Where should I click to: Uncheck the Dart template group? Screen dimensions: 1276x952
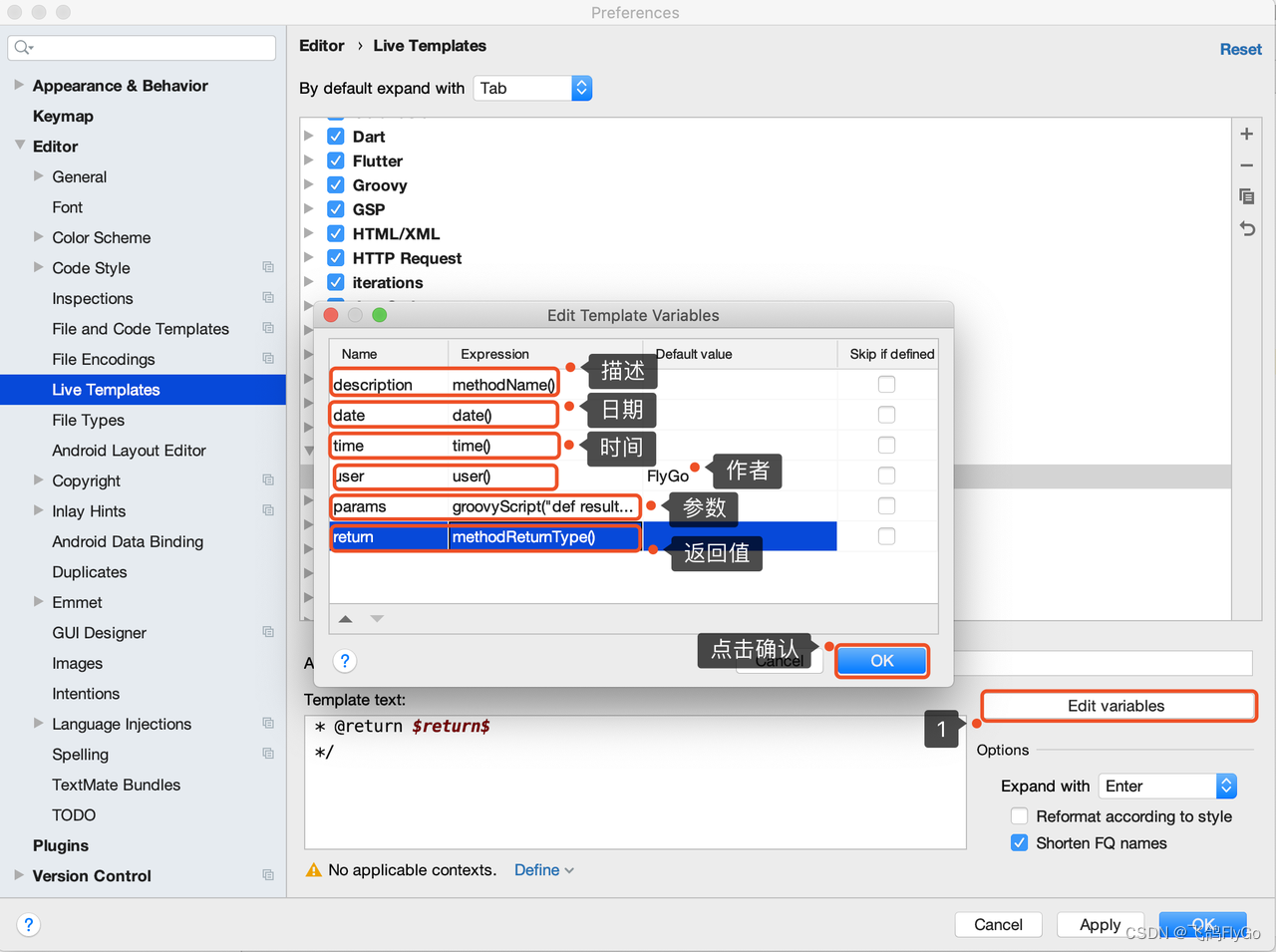336,137
